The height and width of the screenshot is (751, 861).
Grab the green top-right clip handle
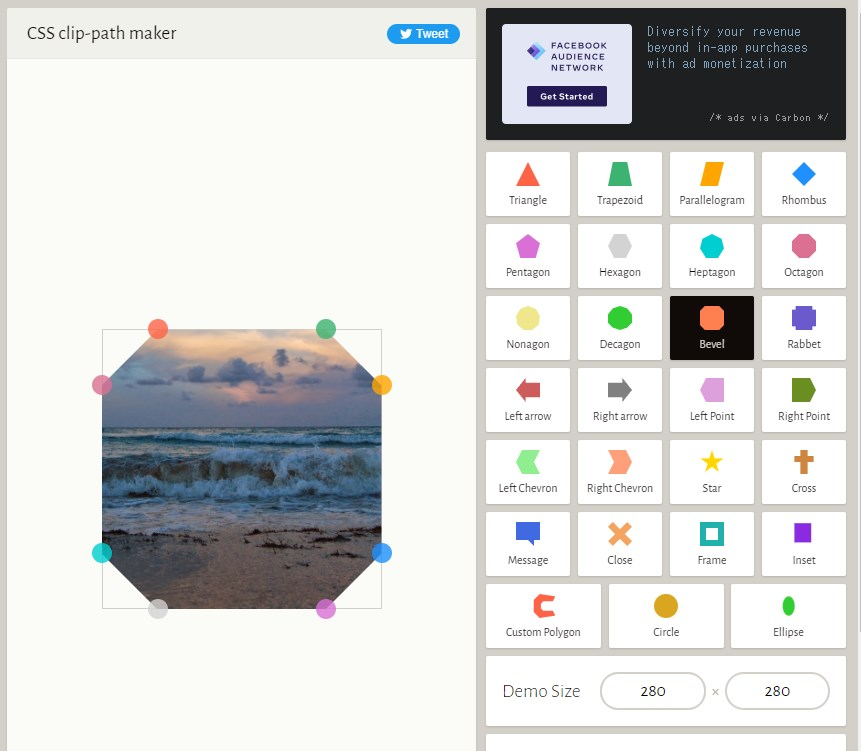point(326,329)
